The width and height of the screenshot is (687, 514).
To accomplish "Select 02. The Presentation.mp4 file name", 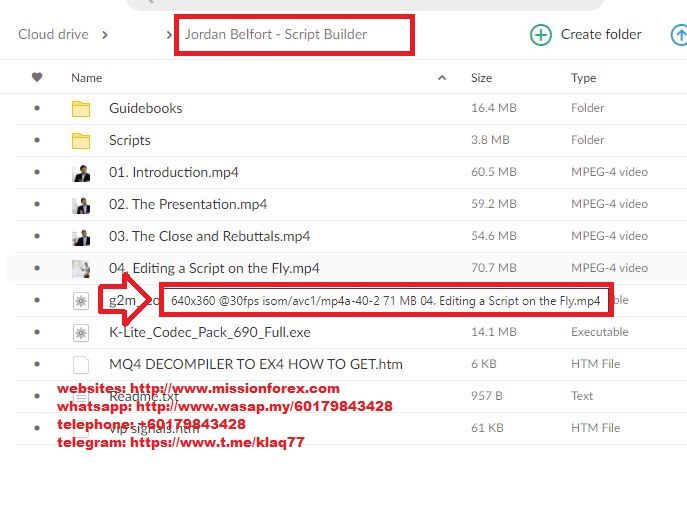I will point(188,204).
